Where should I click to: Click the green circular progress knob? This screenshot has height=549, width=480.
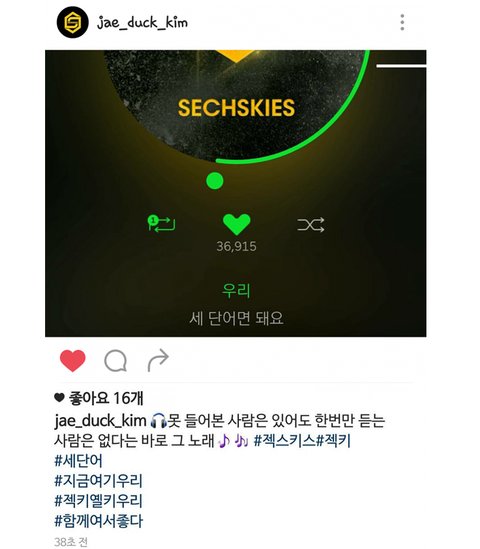point(215,181)
